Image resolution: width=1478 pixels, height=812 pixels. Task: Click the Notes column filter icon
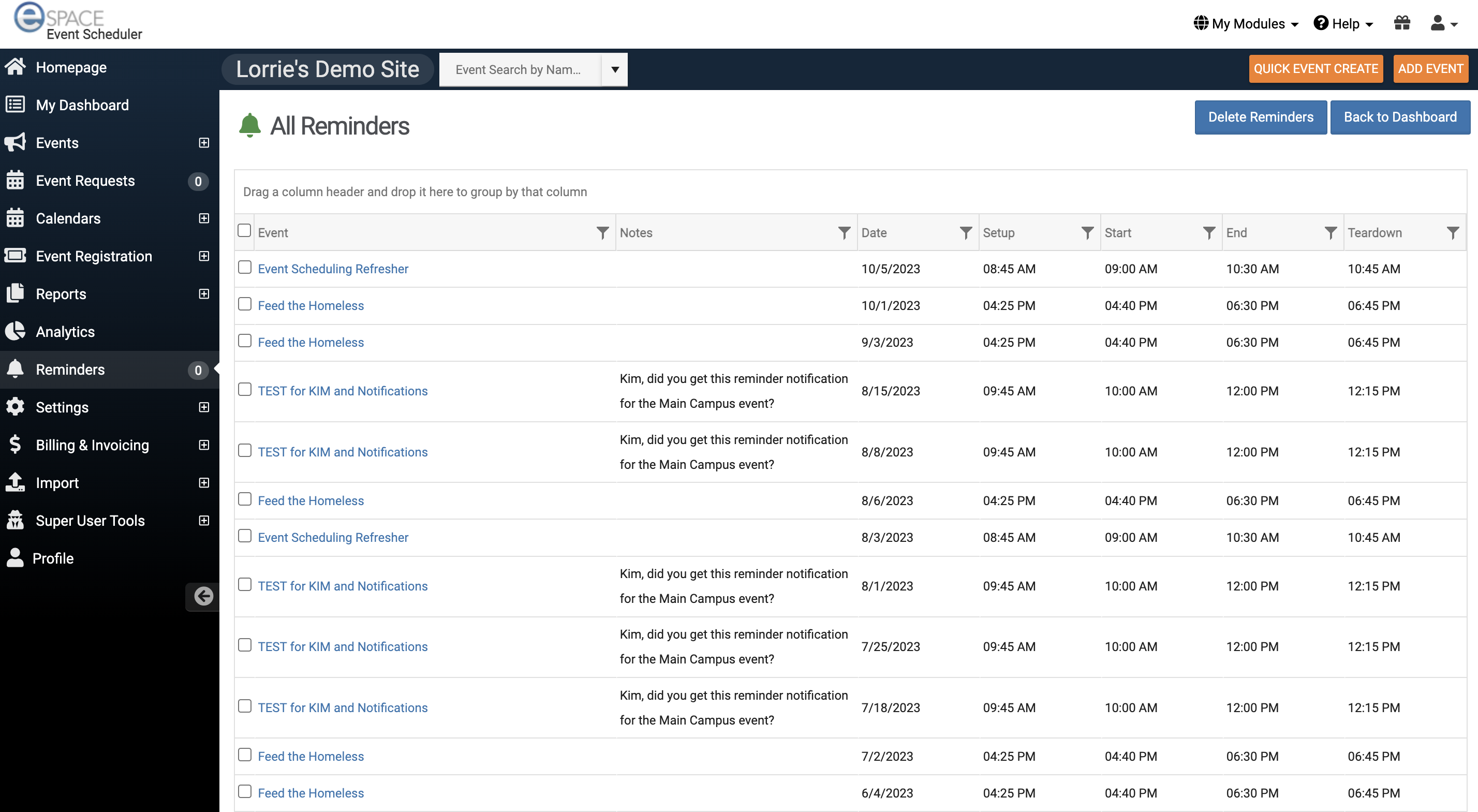tap(844, 232)
